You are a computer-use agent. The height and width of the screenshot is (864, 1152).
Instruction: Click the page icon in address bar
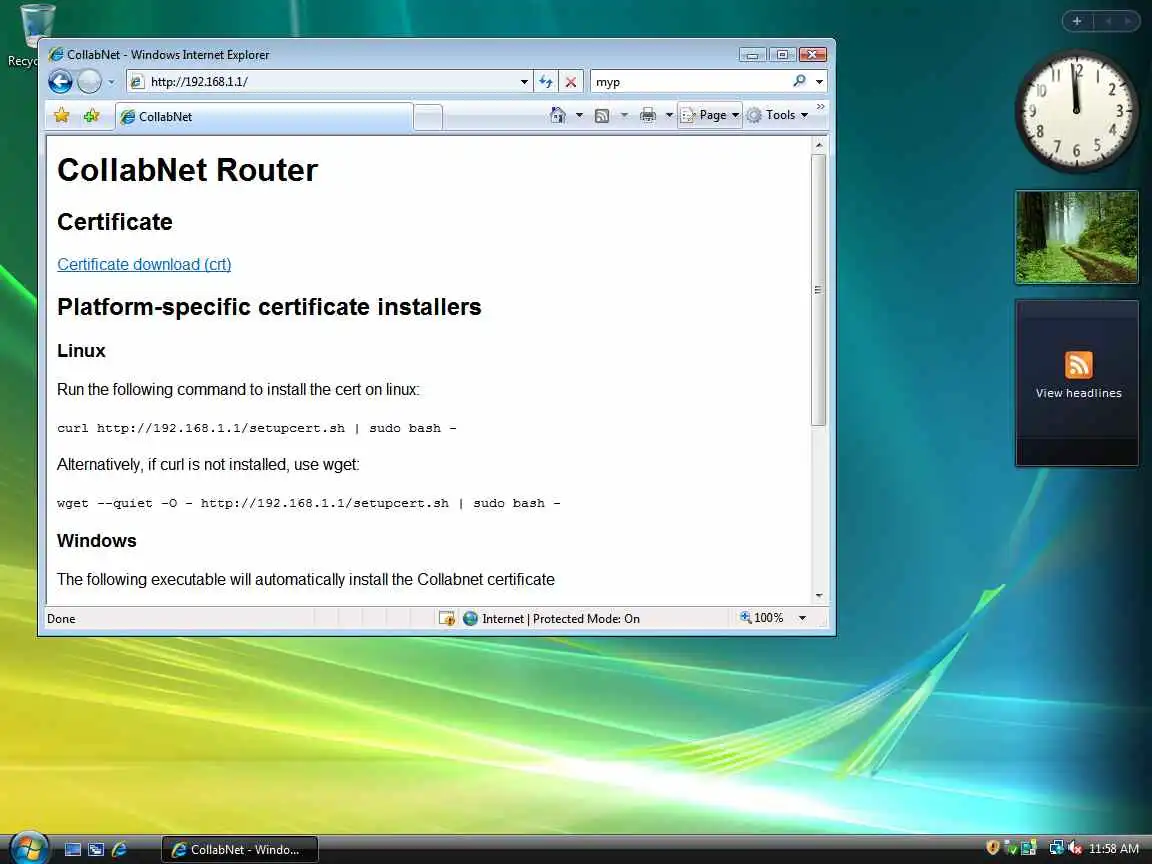click(137, 82)
